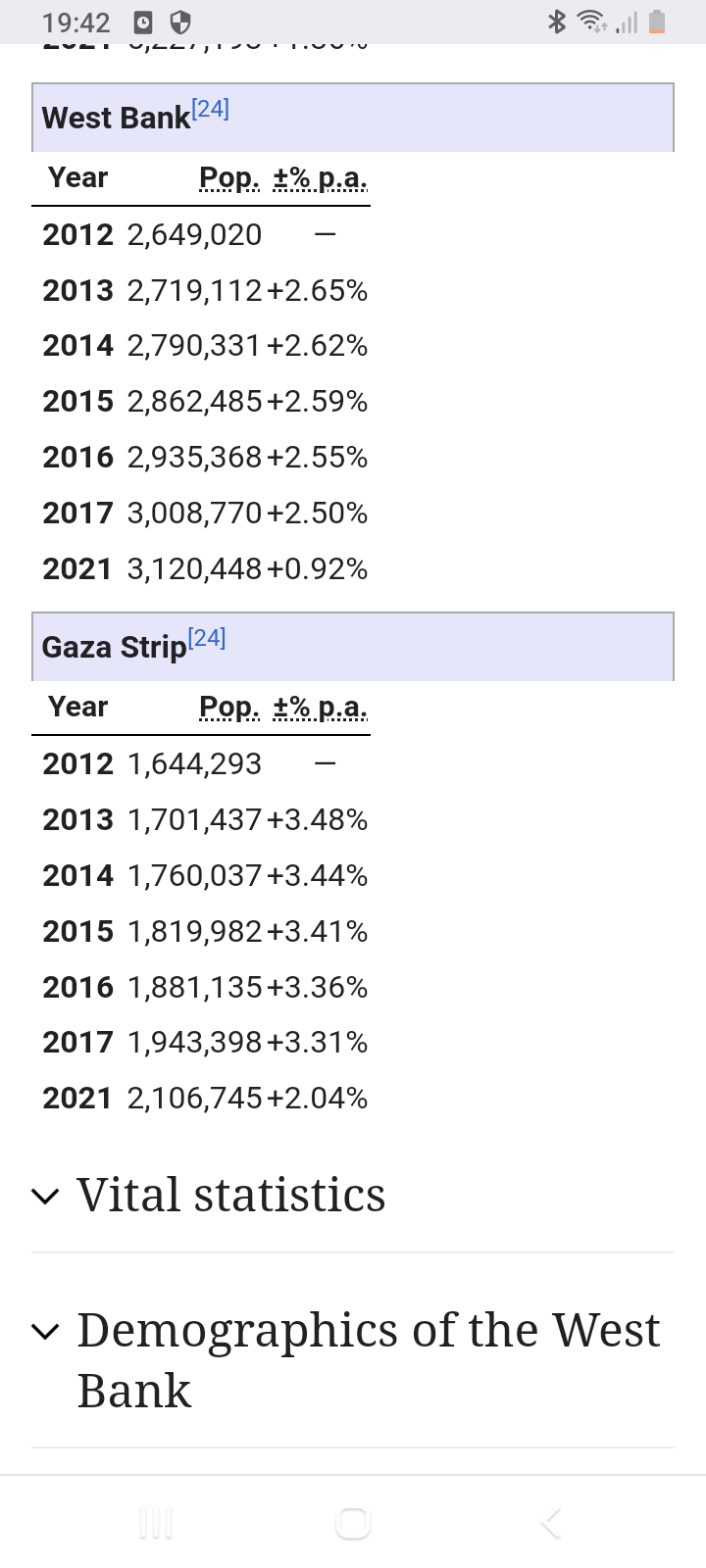Open citation 24 beside West Bank
The width and height of the screenshot is (706, 1568).
211,109
